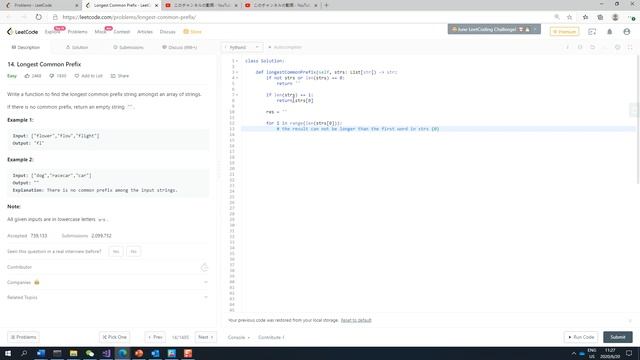Image resolution: width=640 pixels, height=360 pixels.
Task: Open Windows Start menu
Action: (8, 353)
